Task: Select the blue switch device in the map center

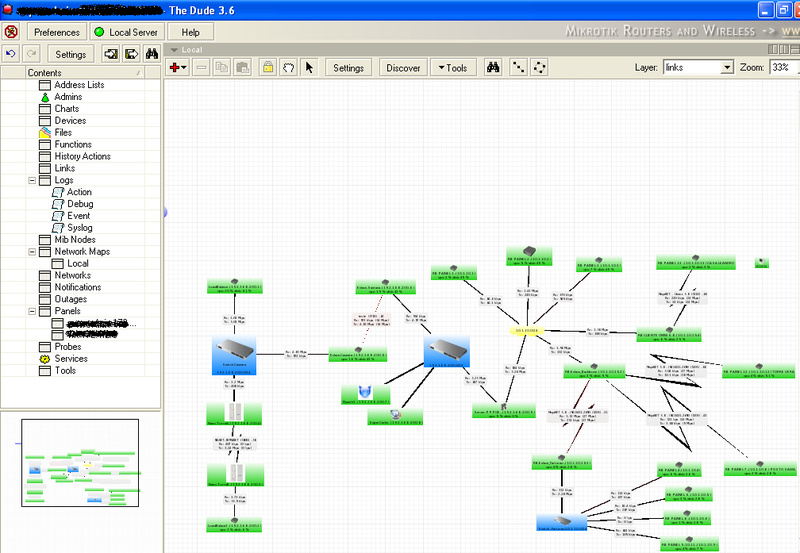Action: (447, 351)
